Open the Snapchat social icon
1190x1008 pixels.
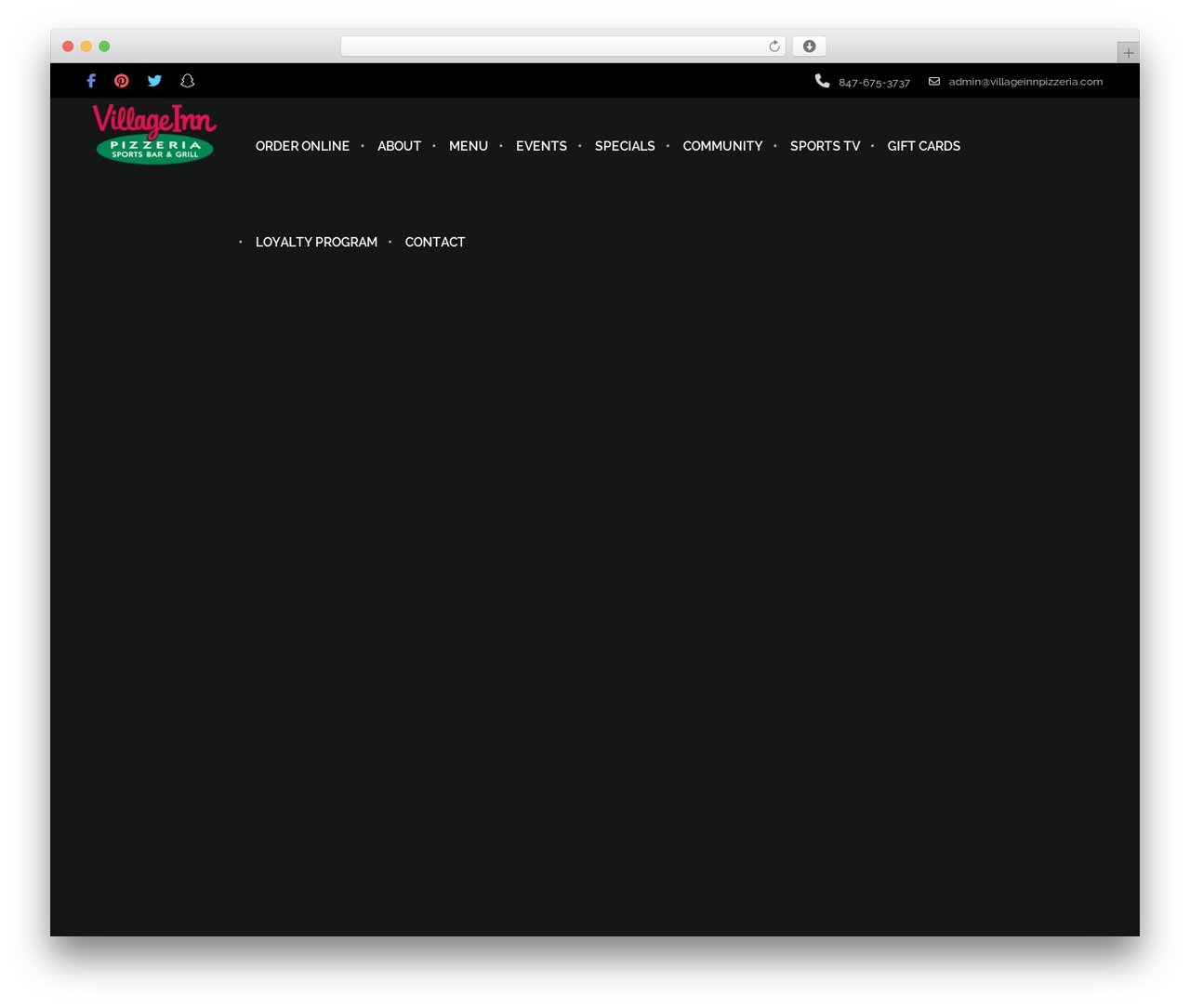[187, 81]
